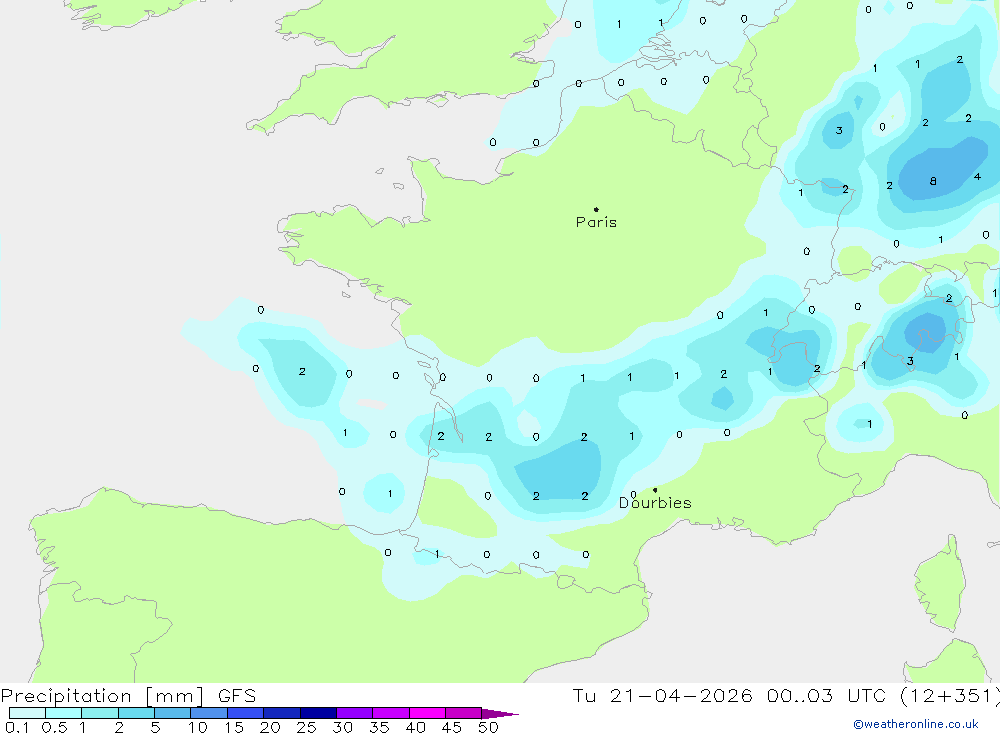Click the legend value '0.5'

click(54, 727)
